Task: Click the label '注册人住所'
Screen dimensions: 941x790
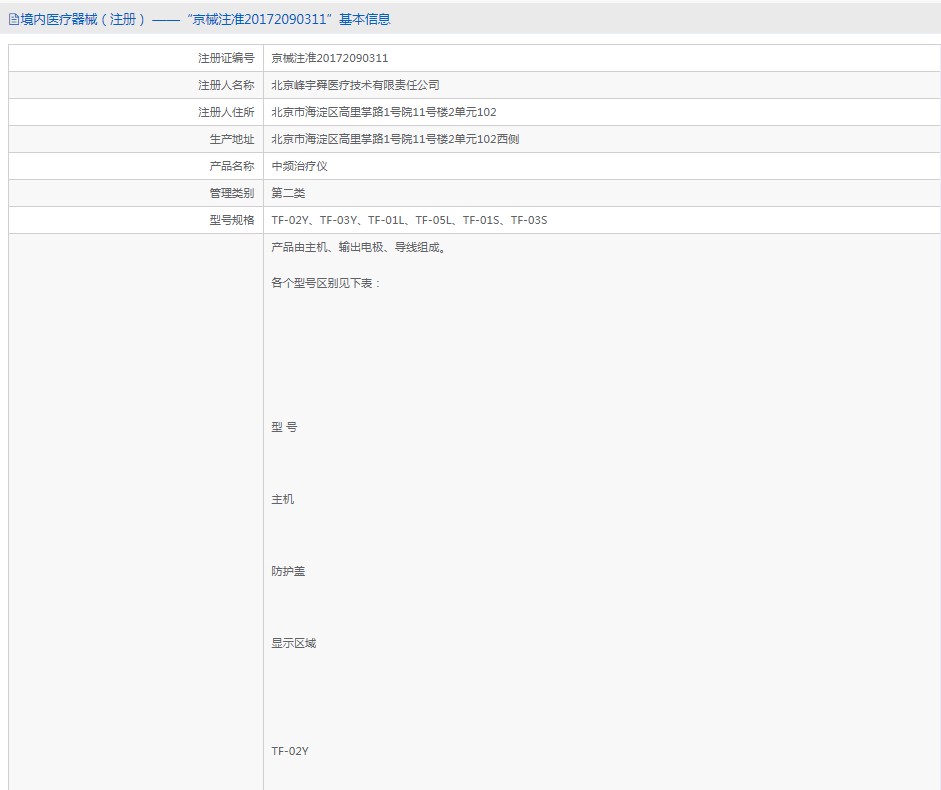Action: coord(226,112)
